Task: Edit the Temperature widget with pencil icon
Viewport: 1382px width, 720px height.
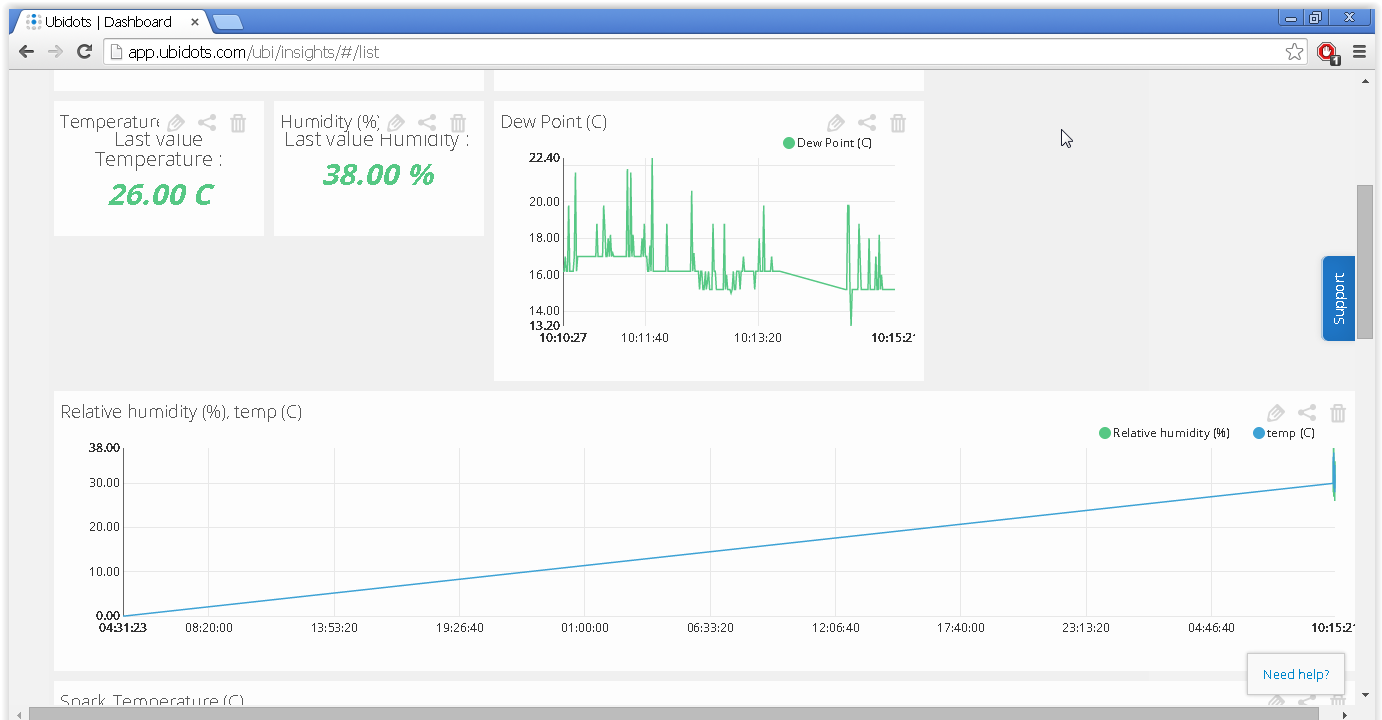Action: coord(176,123)
